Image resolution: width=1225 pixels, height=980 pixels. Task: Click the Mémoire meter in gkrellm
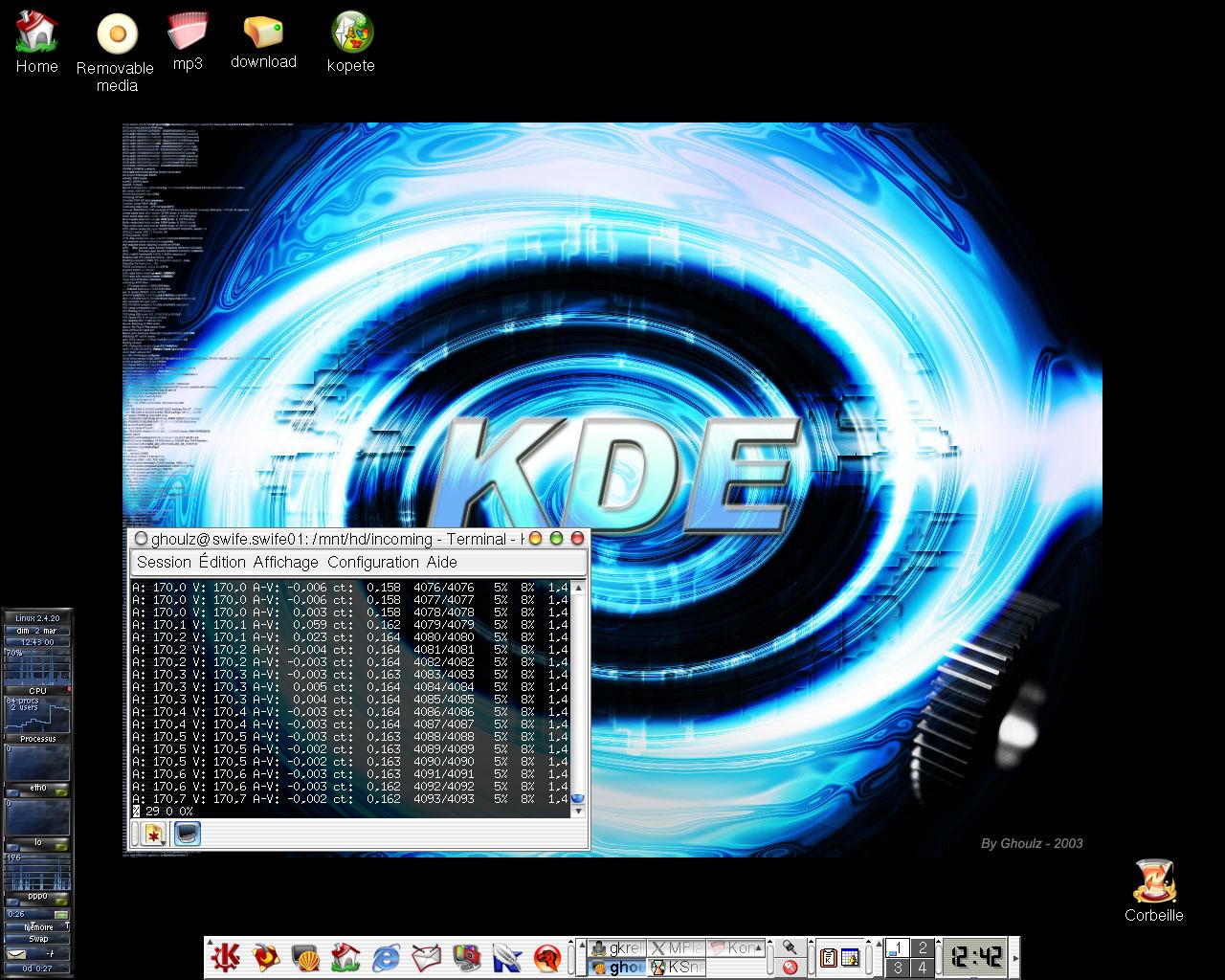[x=38, y=926]
